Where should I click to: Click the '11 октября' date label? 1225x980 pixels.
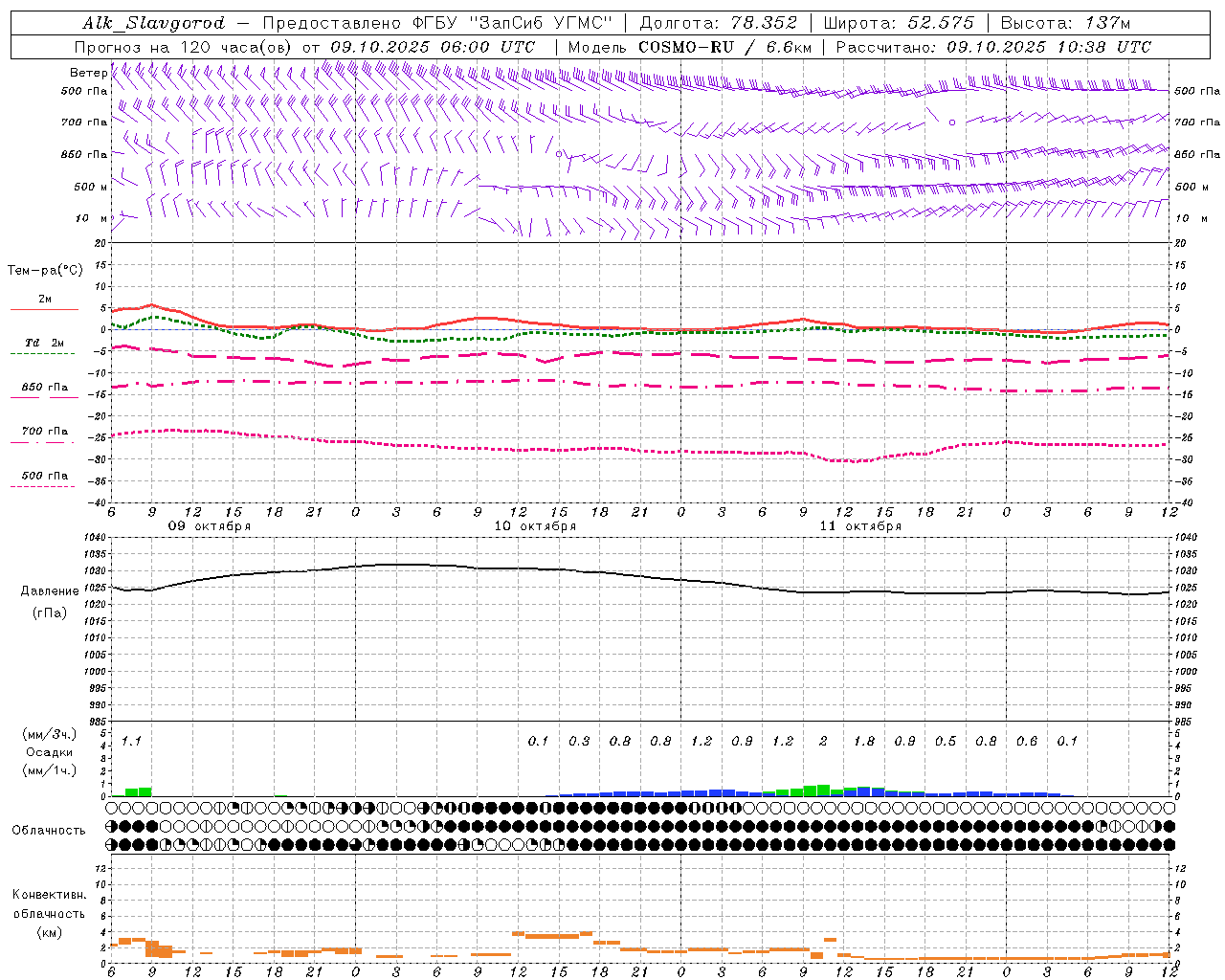click(860, 526)
